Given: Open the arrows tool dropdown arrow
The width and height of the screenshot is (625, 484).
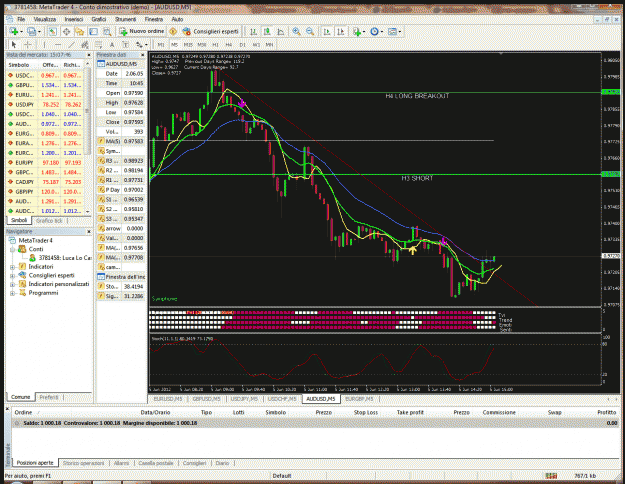Looking at the screenshot, I should [x=146, y=45].
